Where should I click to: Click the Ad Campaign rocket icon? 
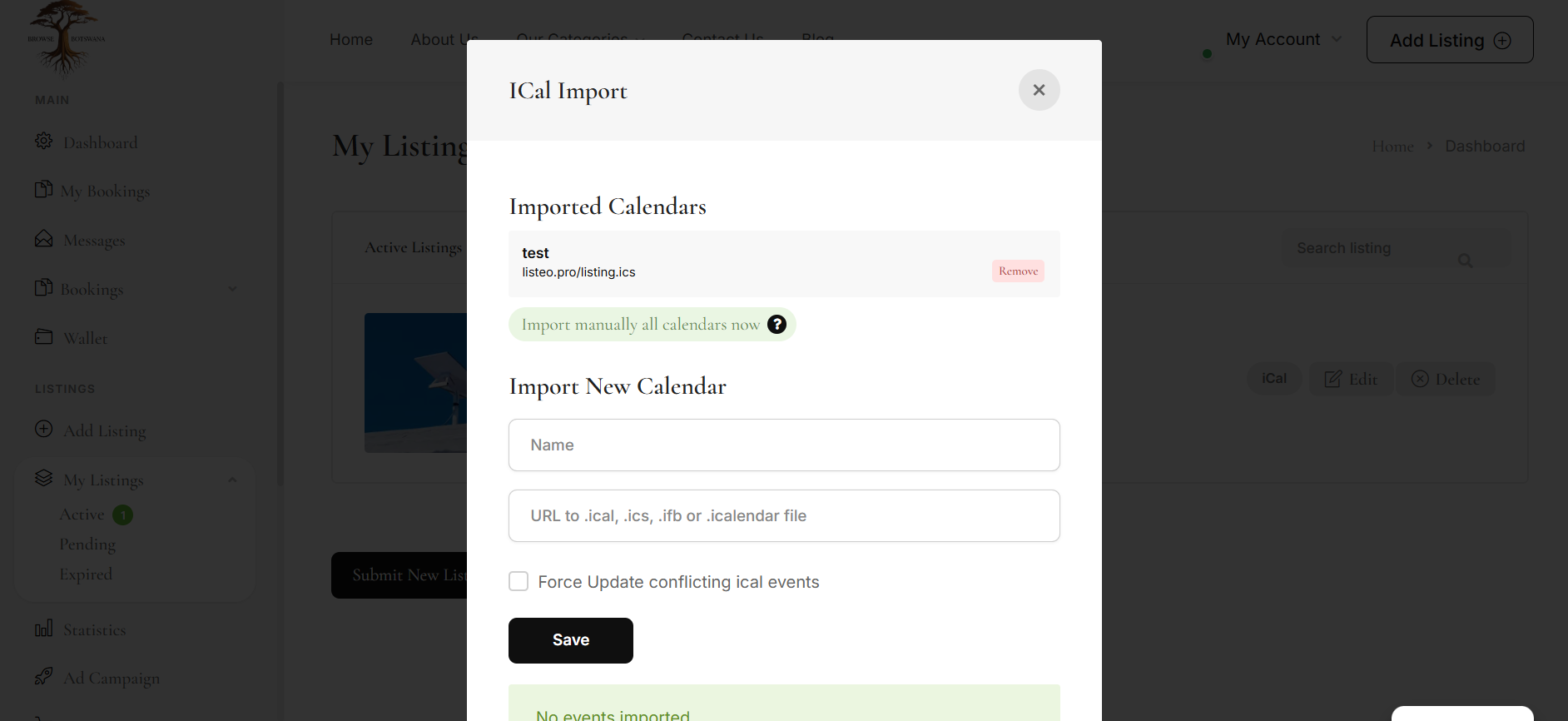click(x=44, y=676)
